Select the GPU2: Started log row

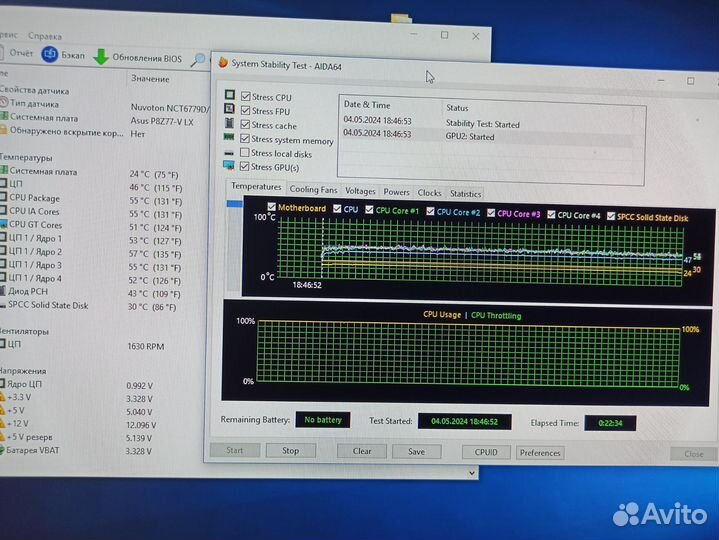(487, 136)
